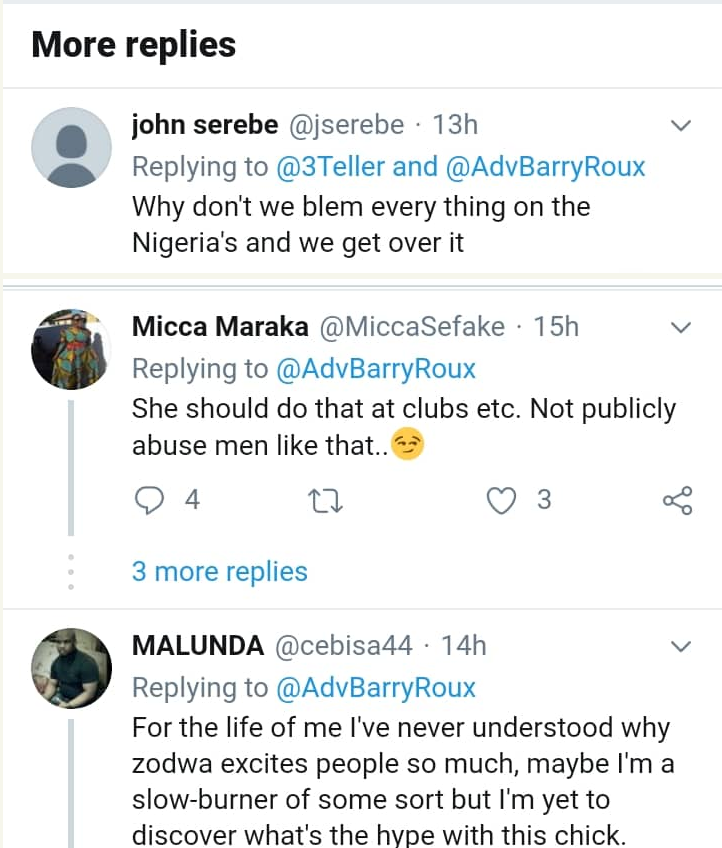Open @AdvBarryRoux link in Micca Maraka's reply

375,368
